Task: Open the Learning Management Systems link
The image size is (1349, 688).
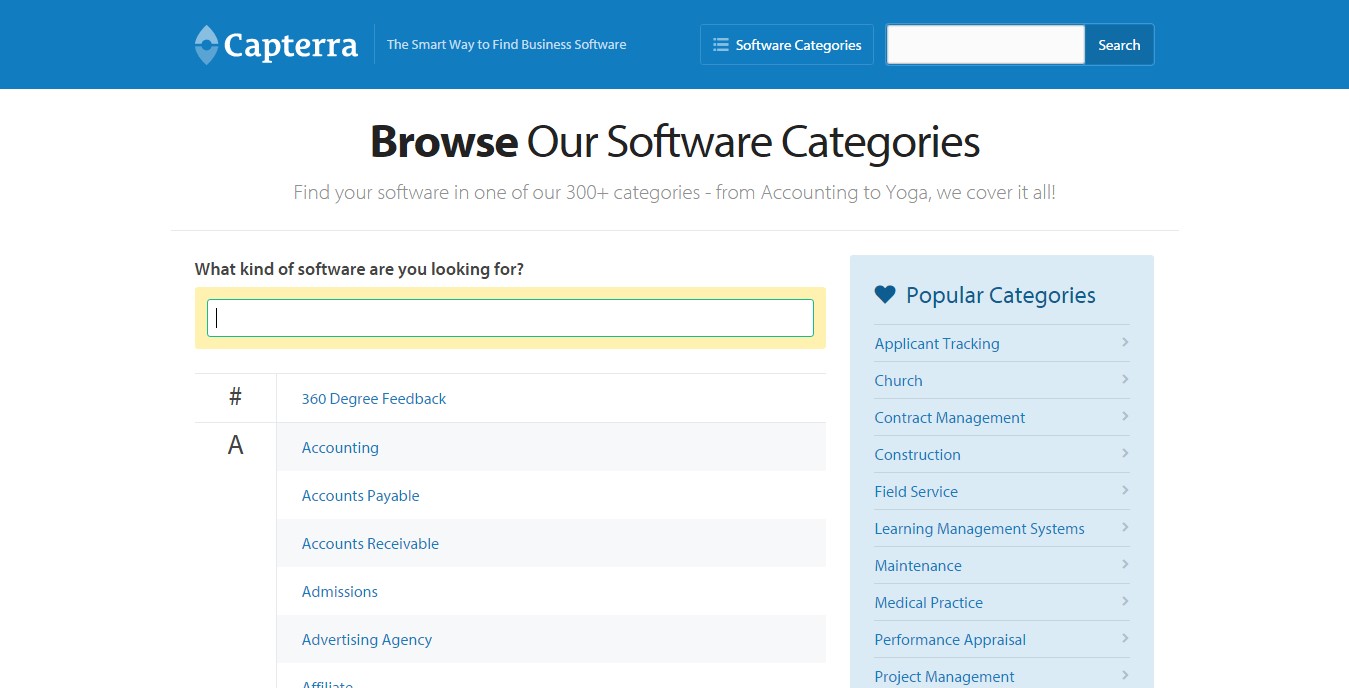Action: 979,528
